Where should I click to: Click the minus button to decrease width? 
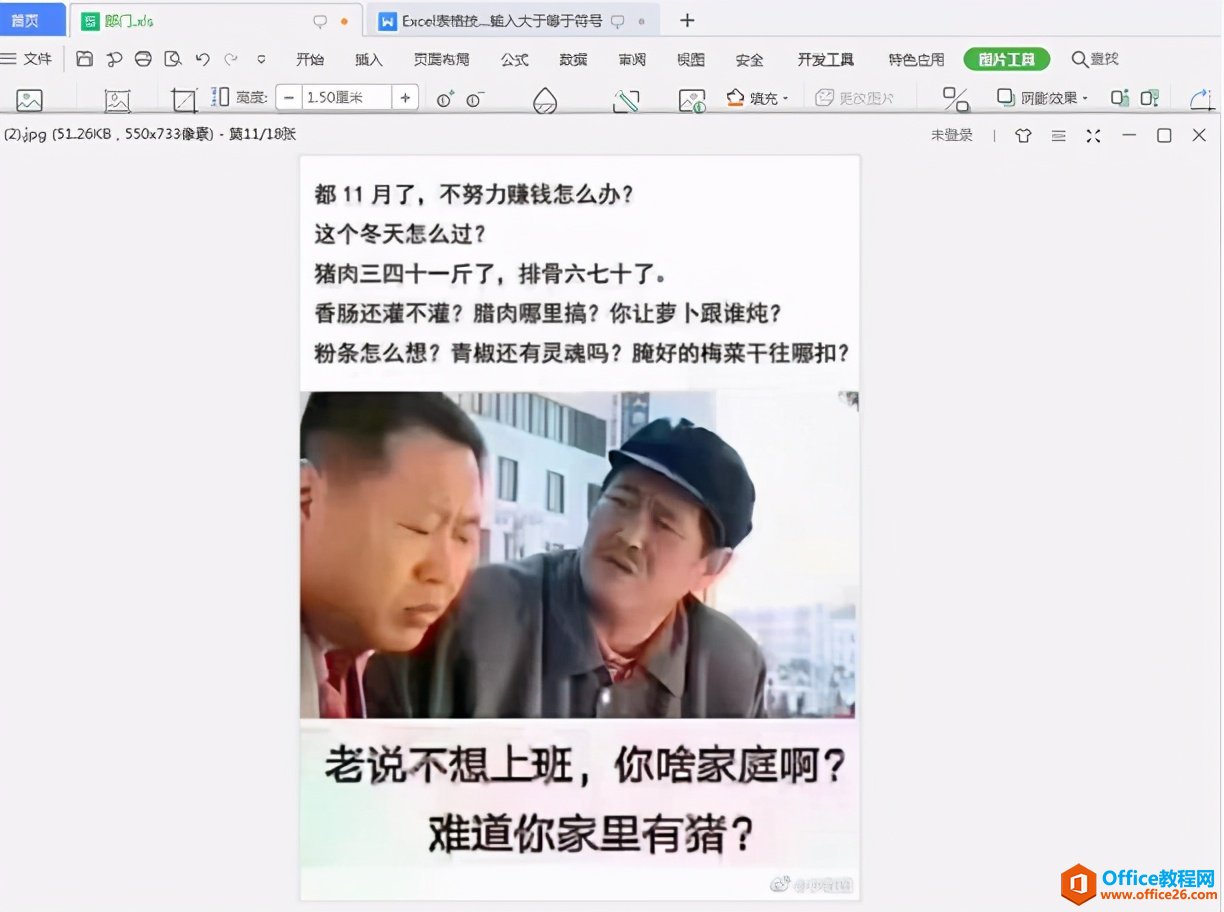coord(289,98)
